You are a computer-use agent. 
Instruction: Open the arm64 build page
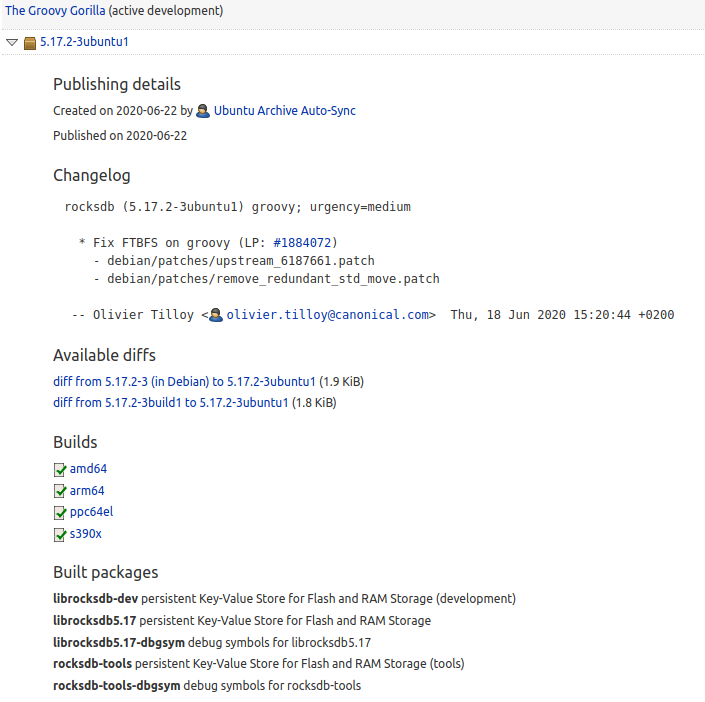87,491
